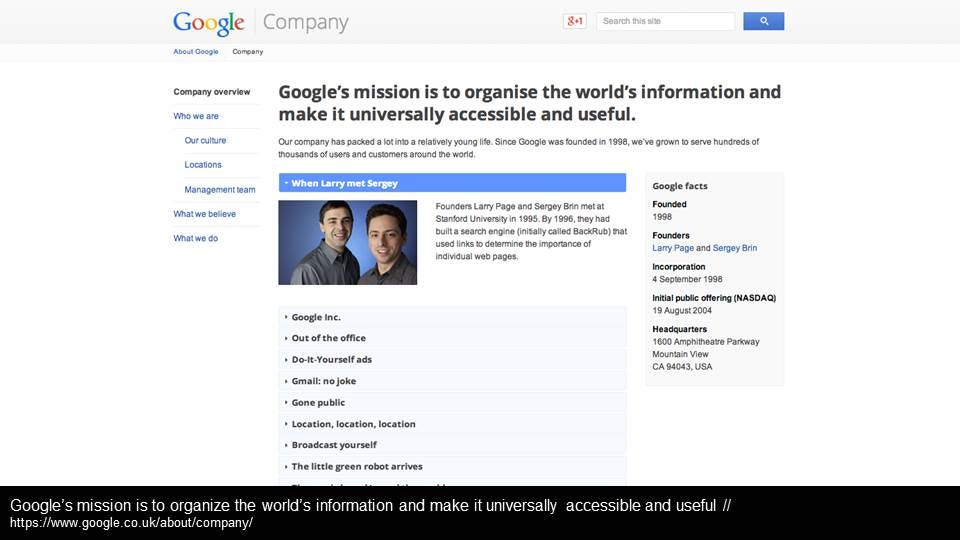Open the Locations sidebar link
Screen dimensions: 960x540
(x=203, y=165)
